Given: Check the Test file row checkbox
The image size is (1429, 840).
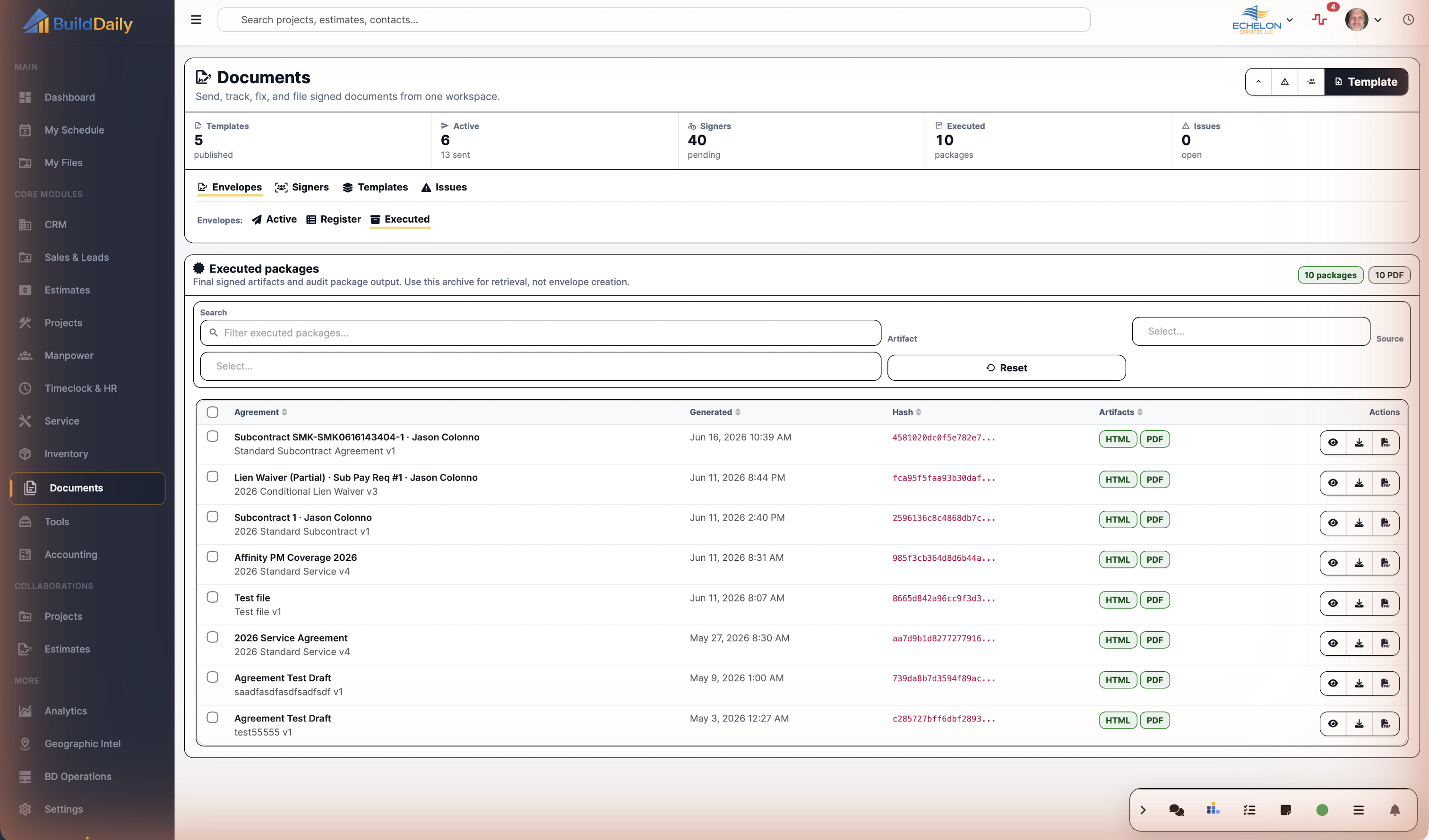Looking at the screenshot, I should [x=213, y=597].
